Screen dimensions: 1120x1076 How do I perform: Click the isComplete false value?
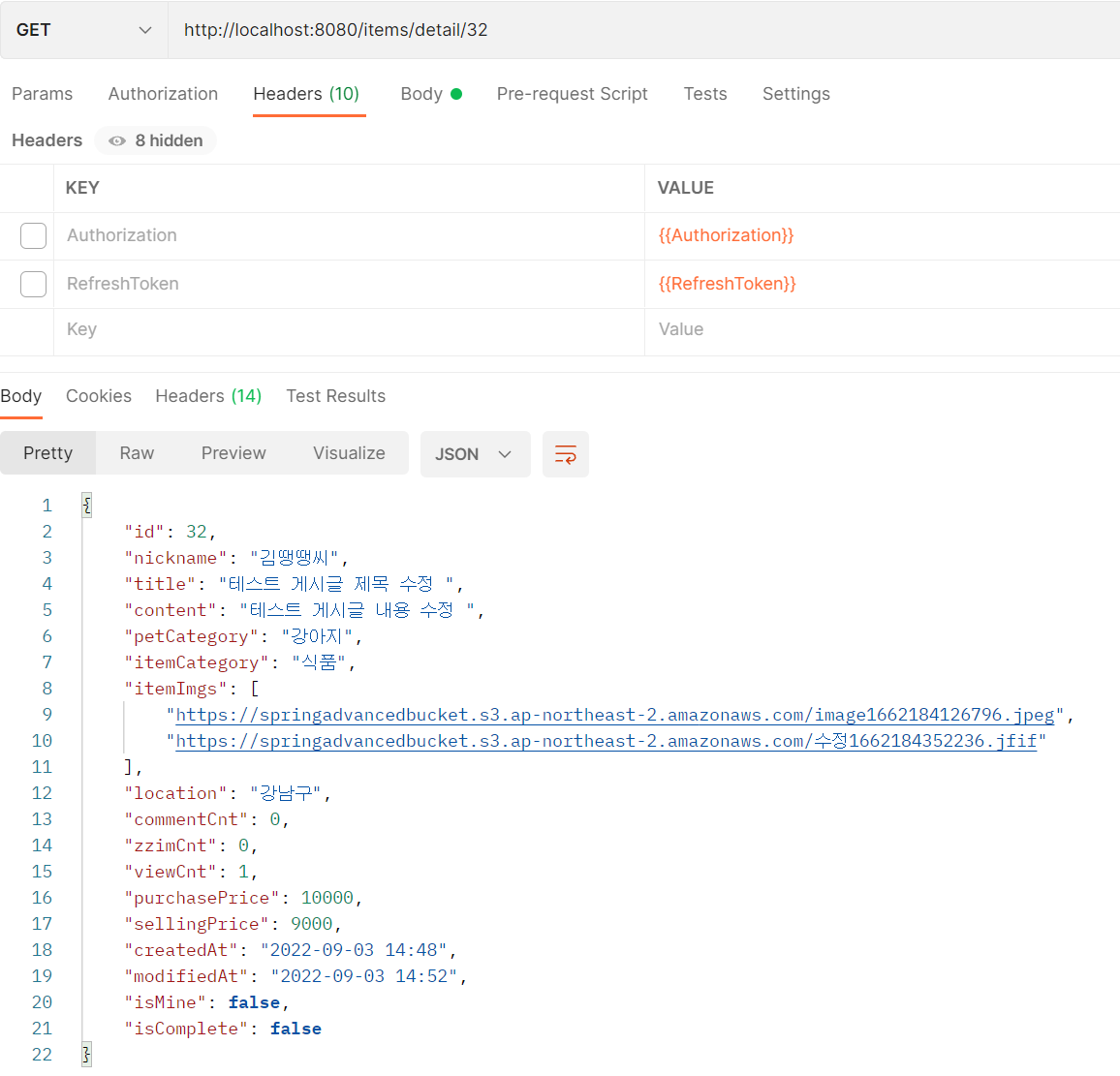296,1029
